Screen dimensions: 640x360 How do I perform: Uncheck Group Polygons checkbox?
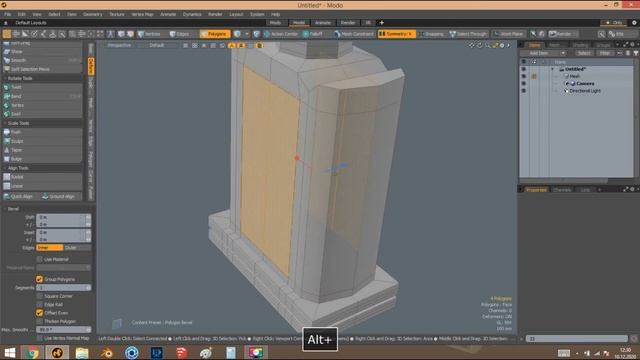point(40,279)
